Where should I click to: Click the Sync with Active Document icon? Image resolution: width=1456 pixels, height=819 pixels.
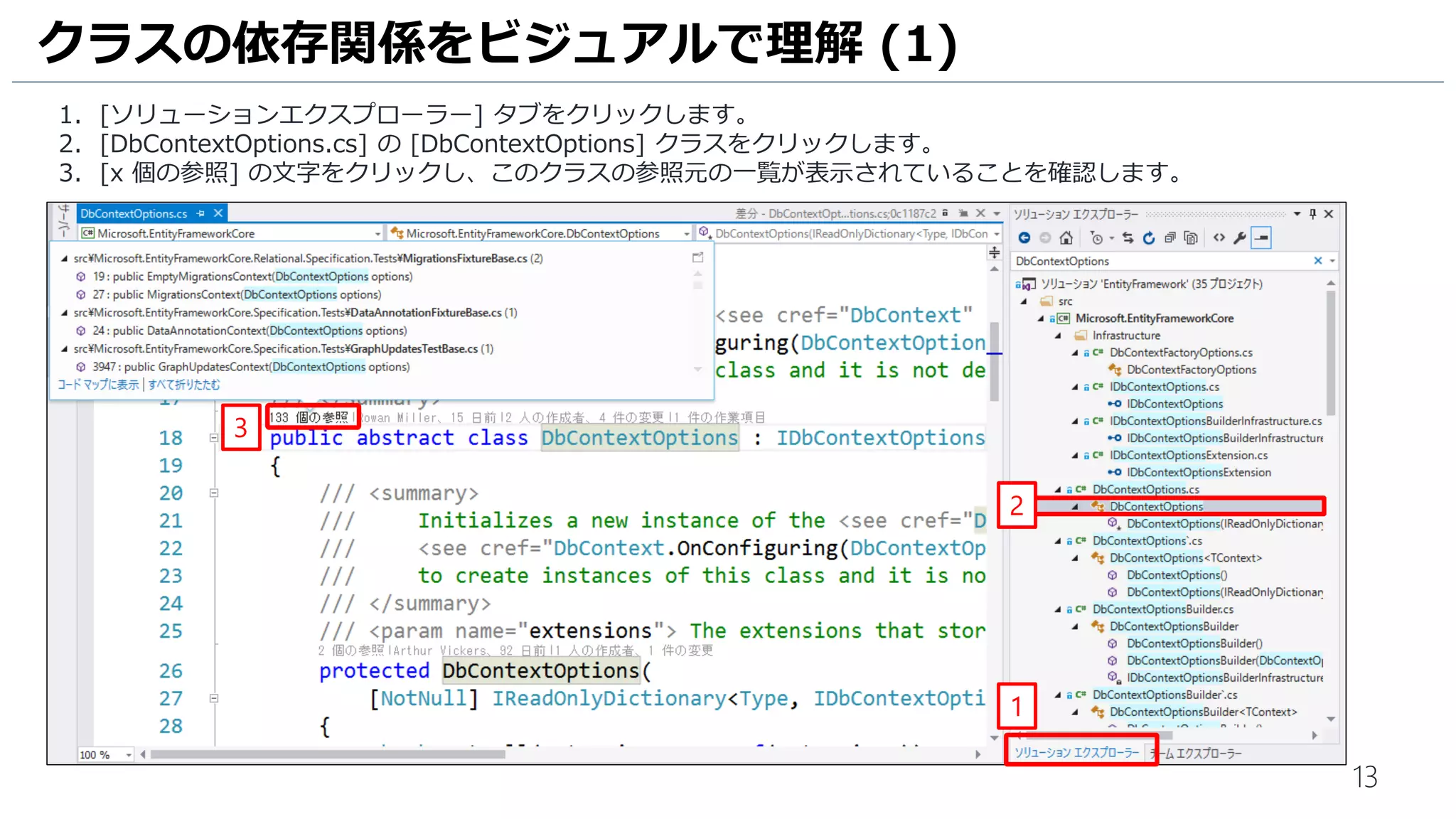[1128, 238]
